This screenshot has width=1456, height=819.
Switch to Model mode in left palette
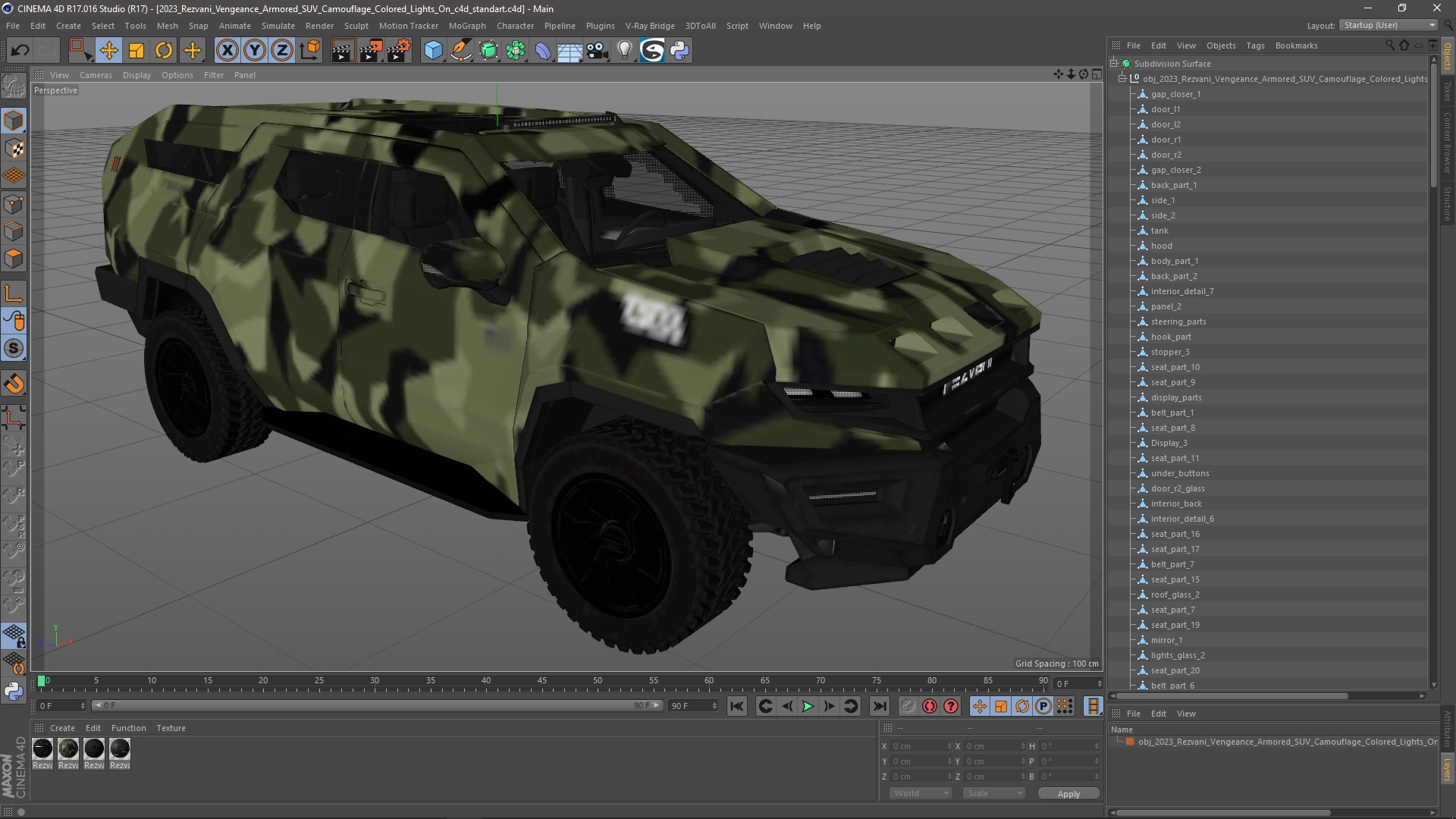pyautogui.click(x=14, y=121)
